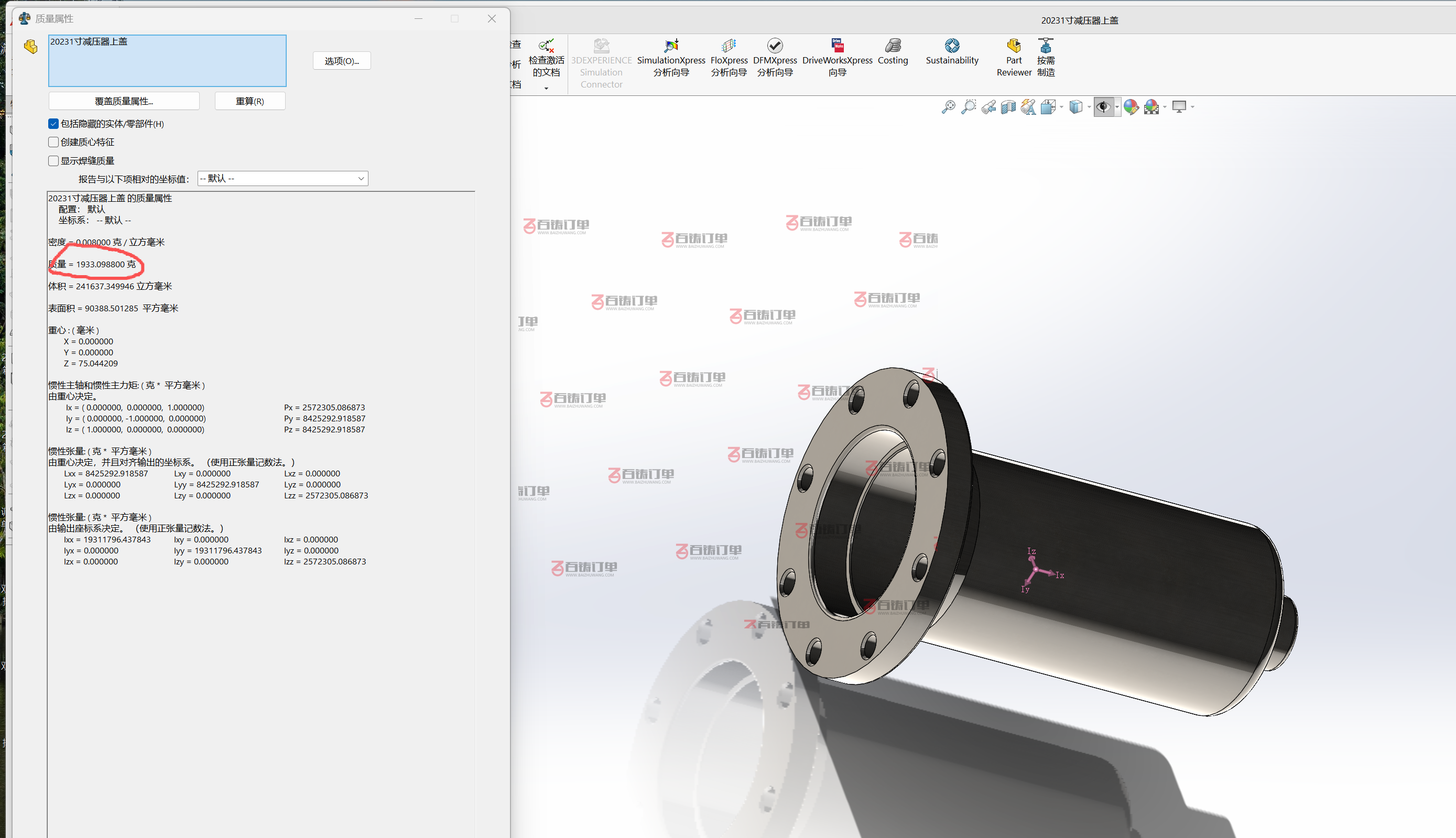This screenshot has width=1456, height=838.
Task: Open the Edit Appearance color ball
Action: pyautogui.click(x=1131, y=106)
